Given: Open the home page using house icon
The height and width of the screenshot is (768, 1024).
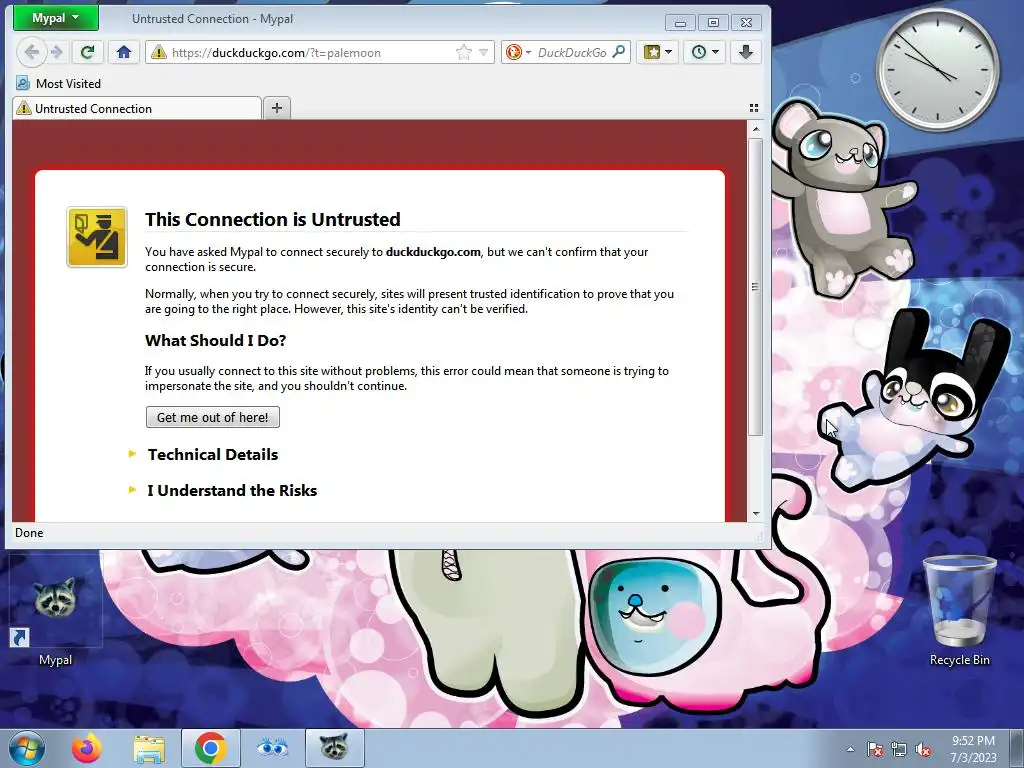Looking at the screenshot, I should [123, 52].
